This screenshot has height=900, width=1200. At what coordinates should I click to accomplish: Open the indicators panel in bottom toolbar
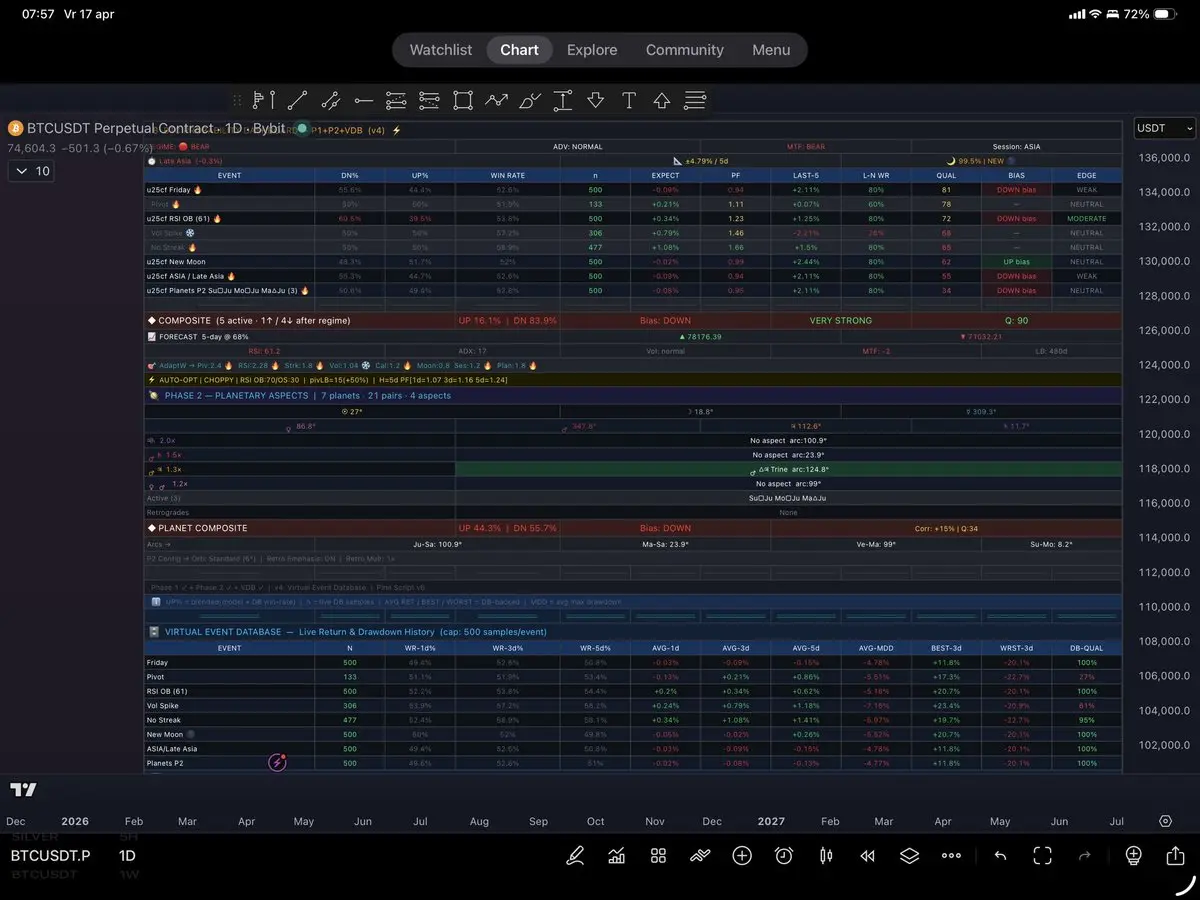click(616, 856)
